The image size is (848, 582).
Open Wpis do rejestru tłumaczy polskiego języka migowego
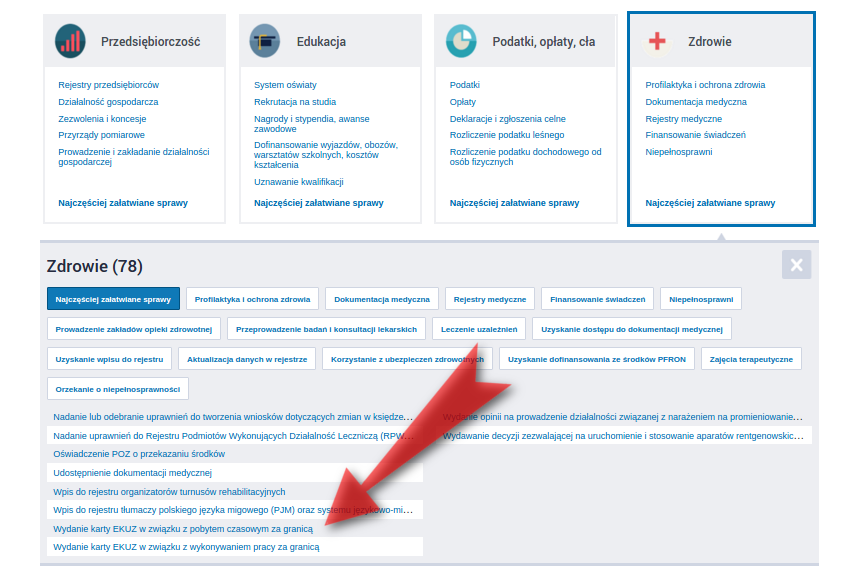[233, 510]
